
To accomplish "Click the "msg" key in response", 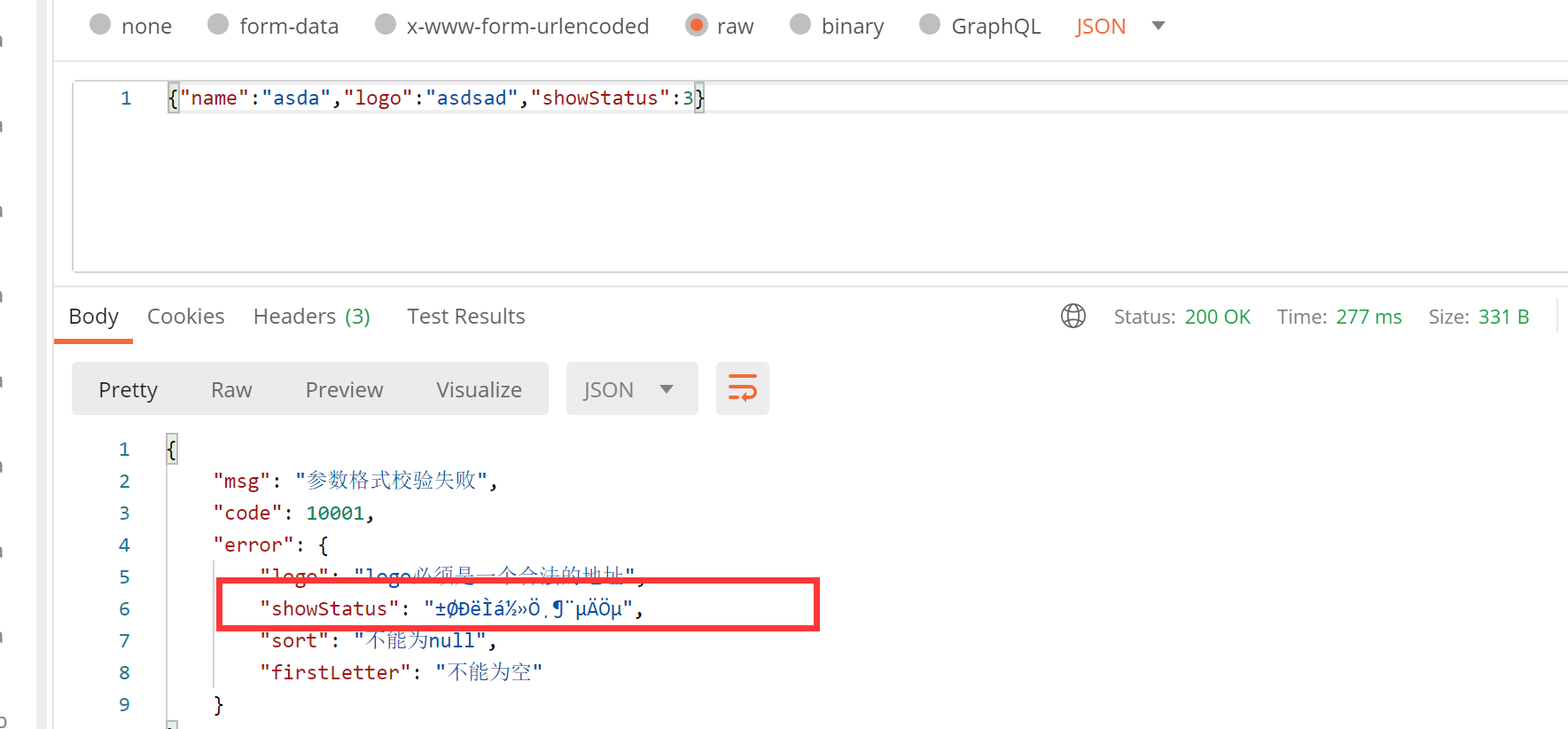I will (241, 481).
